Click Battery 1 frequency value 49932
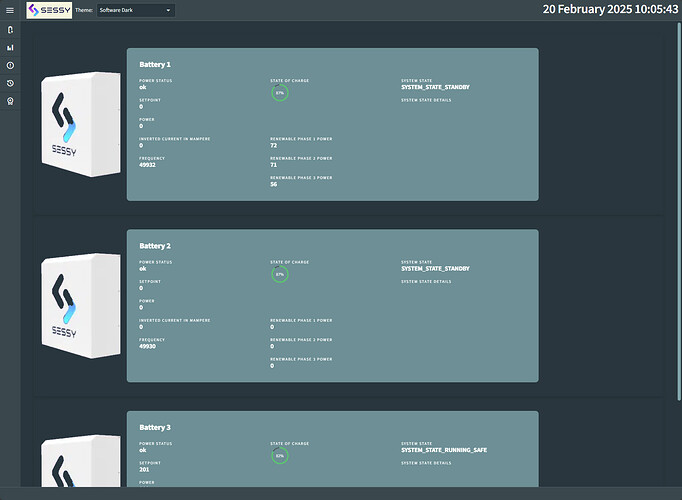 click(147, 165)
